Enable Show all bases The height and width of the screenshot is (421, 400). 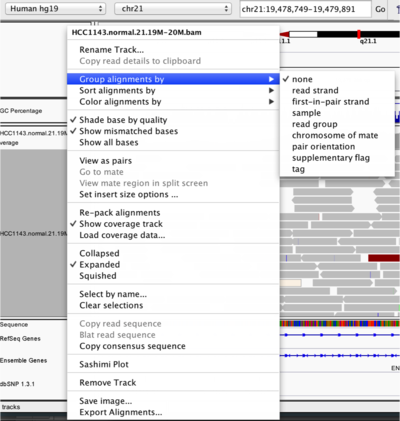[x=173, y=142]
